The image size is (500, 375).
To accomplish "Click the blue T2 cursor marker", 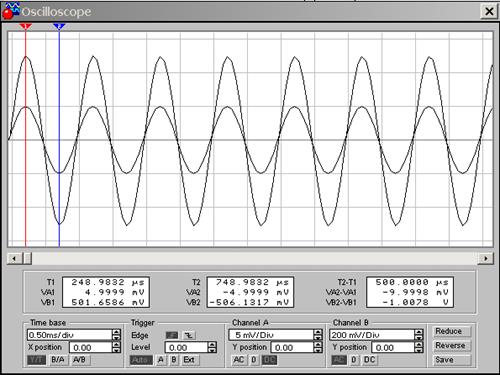I will coord(59,27).
